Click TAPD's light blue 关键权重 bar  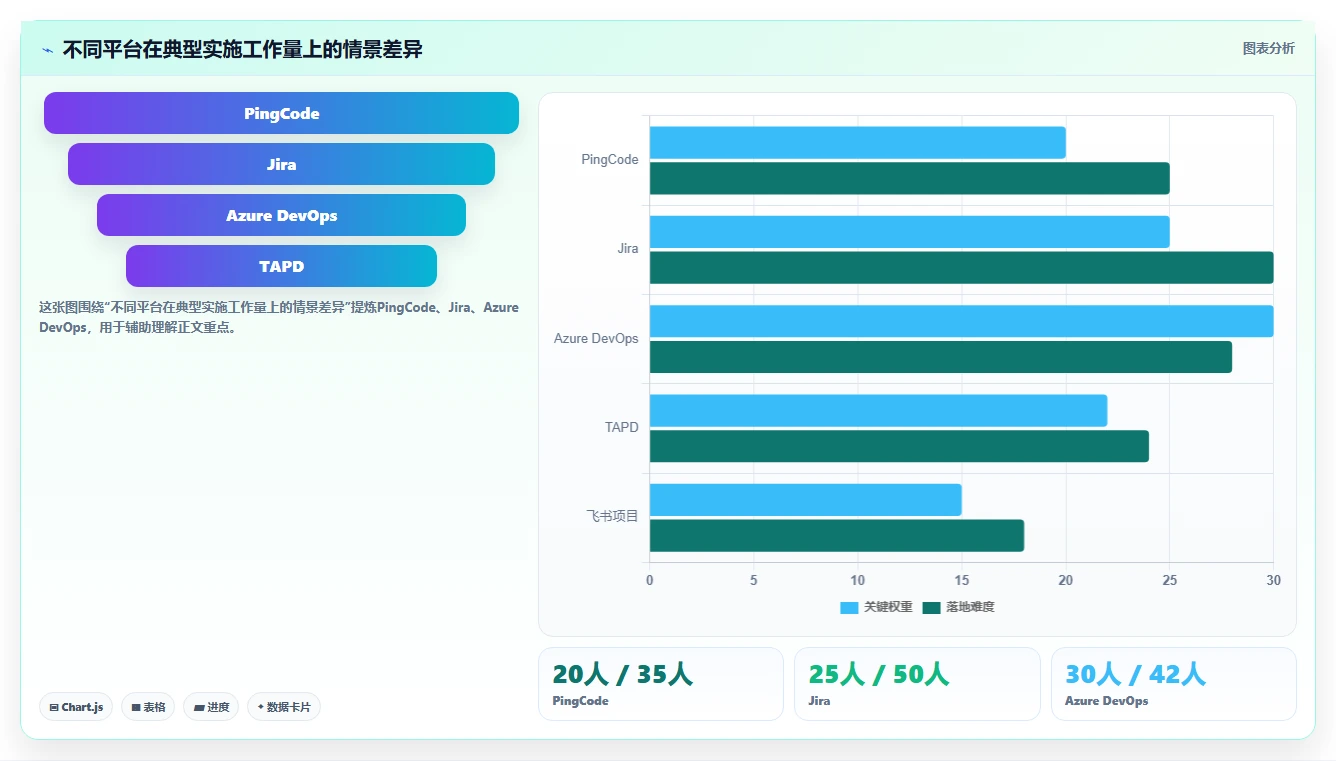tap(878, 410)
